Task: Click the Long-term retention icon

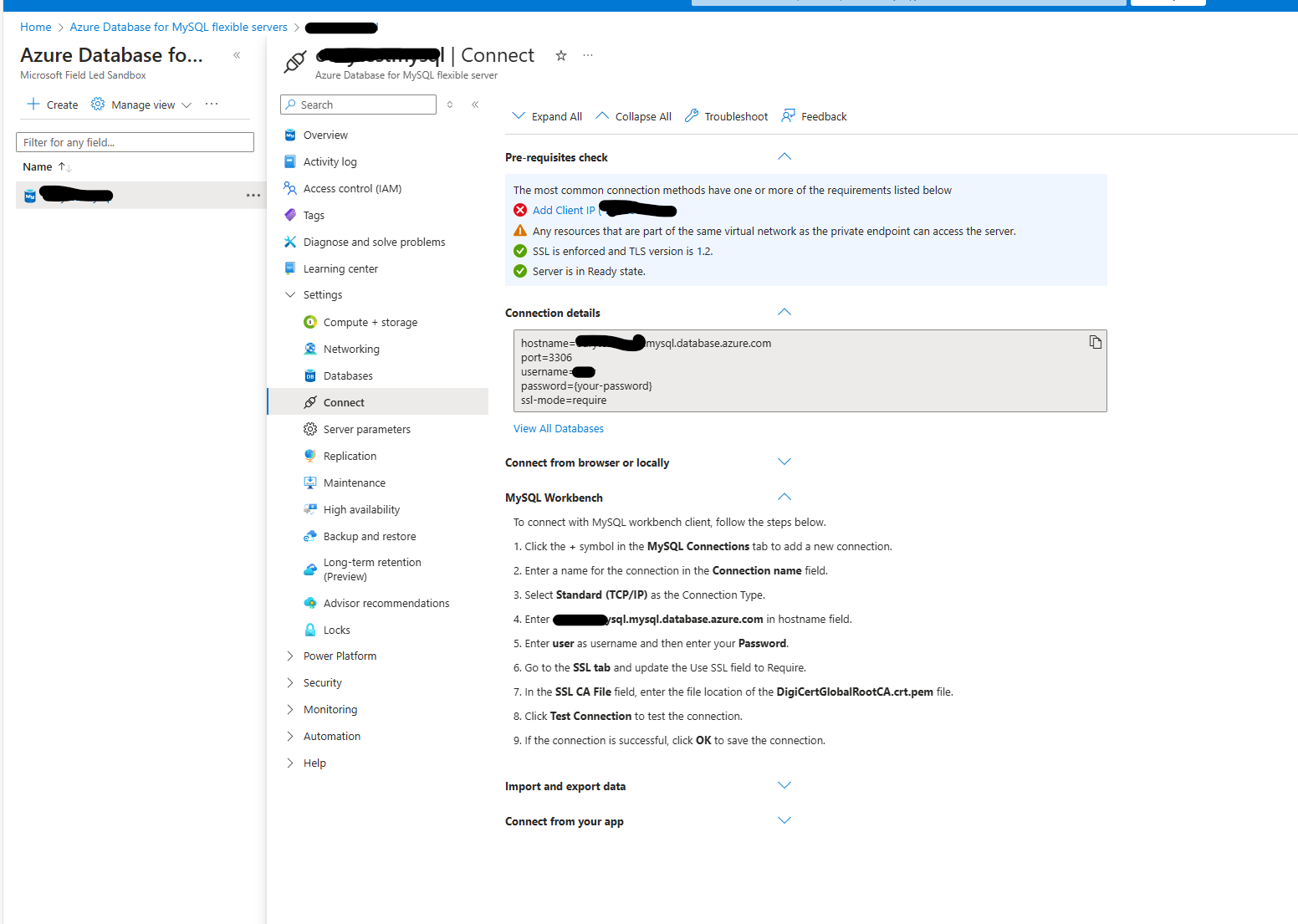Action: coord(310,569)
